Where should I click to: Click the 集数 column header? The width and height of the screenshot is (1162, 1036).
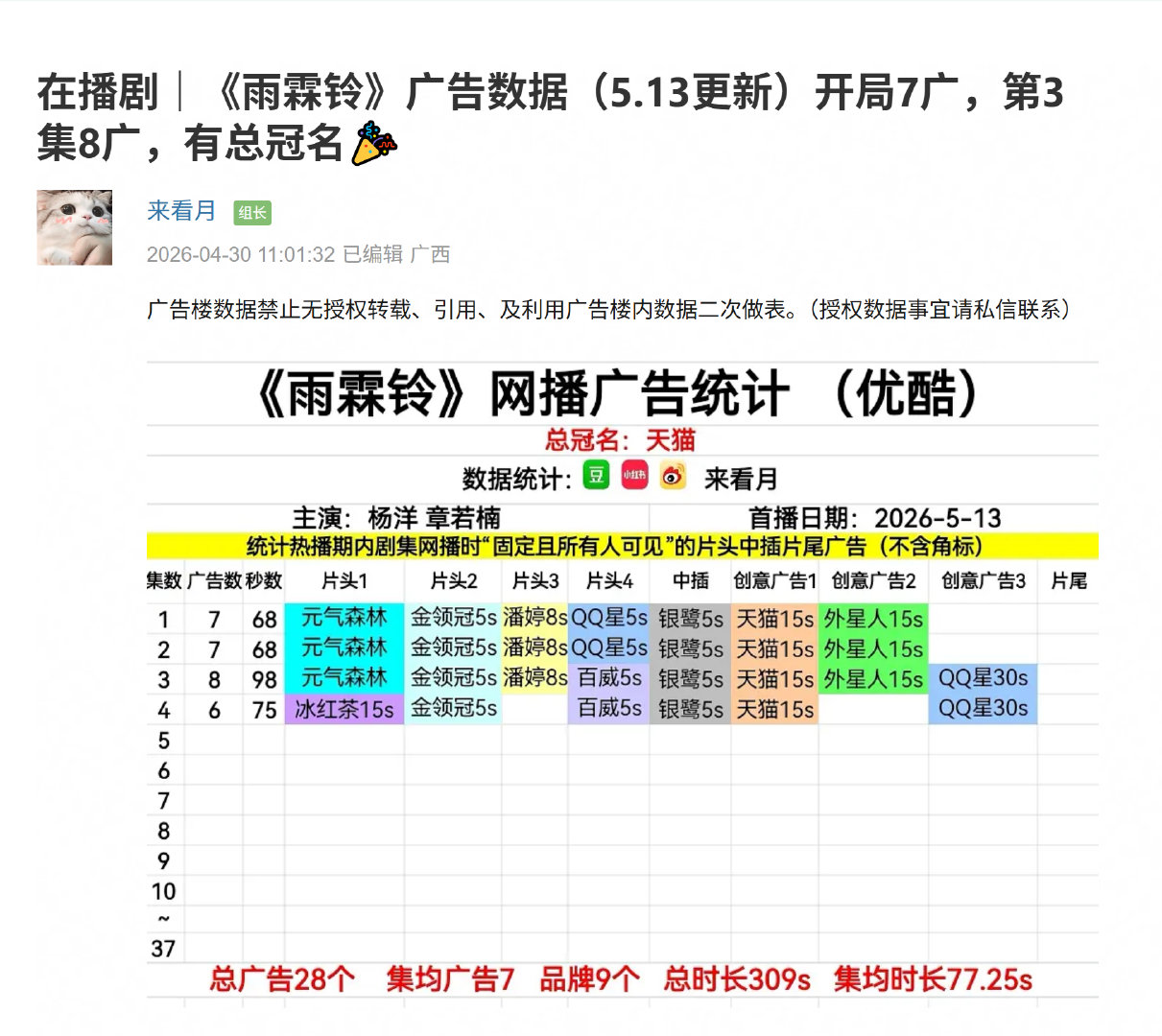[x=164, y=580]
